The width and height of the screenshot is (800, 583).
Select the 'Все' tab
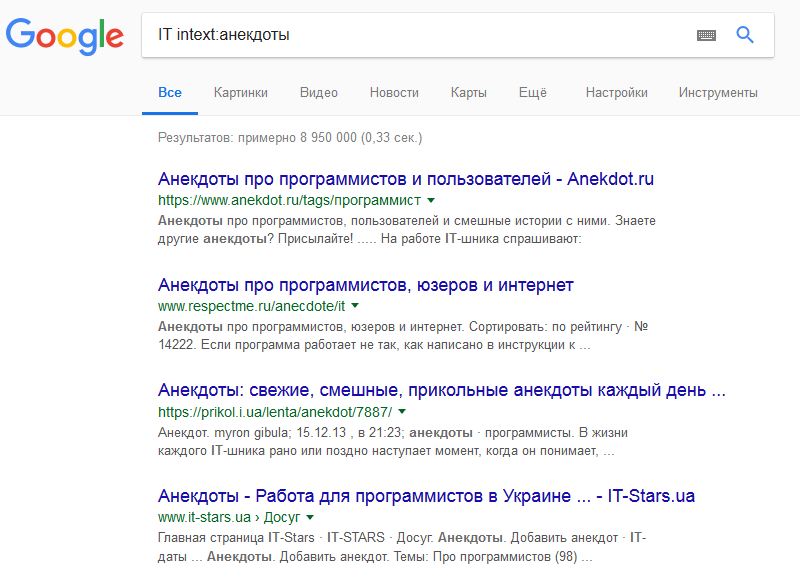pyautogui.click(x=170, y=93)
